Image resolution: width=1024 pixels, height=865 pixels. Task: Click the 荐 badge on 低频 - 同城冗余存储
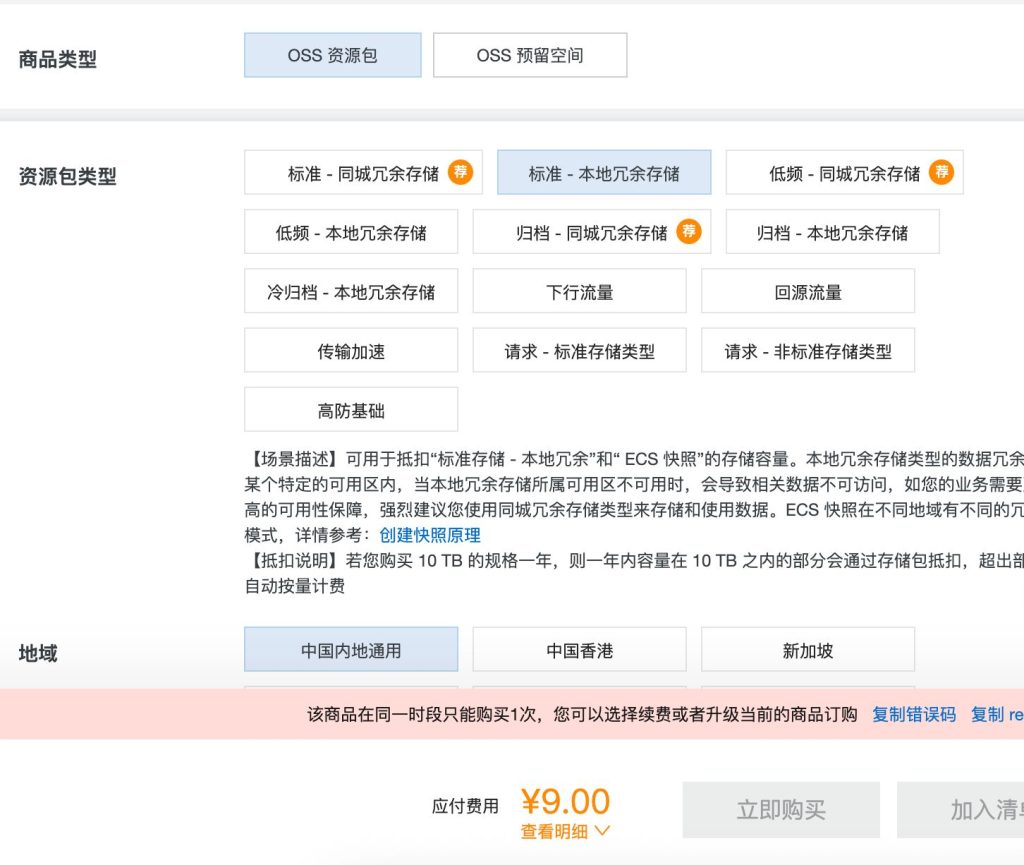pos(941,172)
